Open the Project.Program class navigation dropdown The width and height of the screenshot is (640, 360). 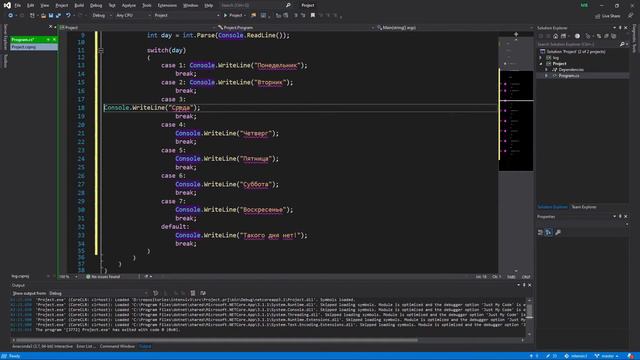click(x=296, y=28)
